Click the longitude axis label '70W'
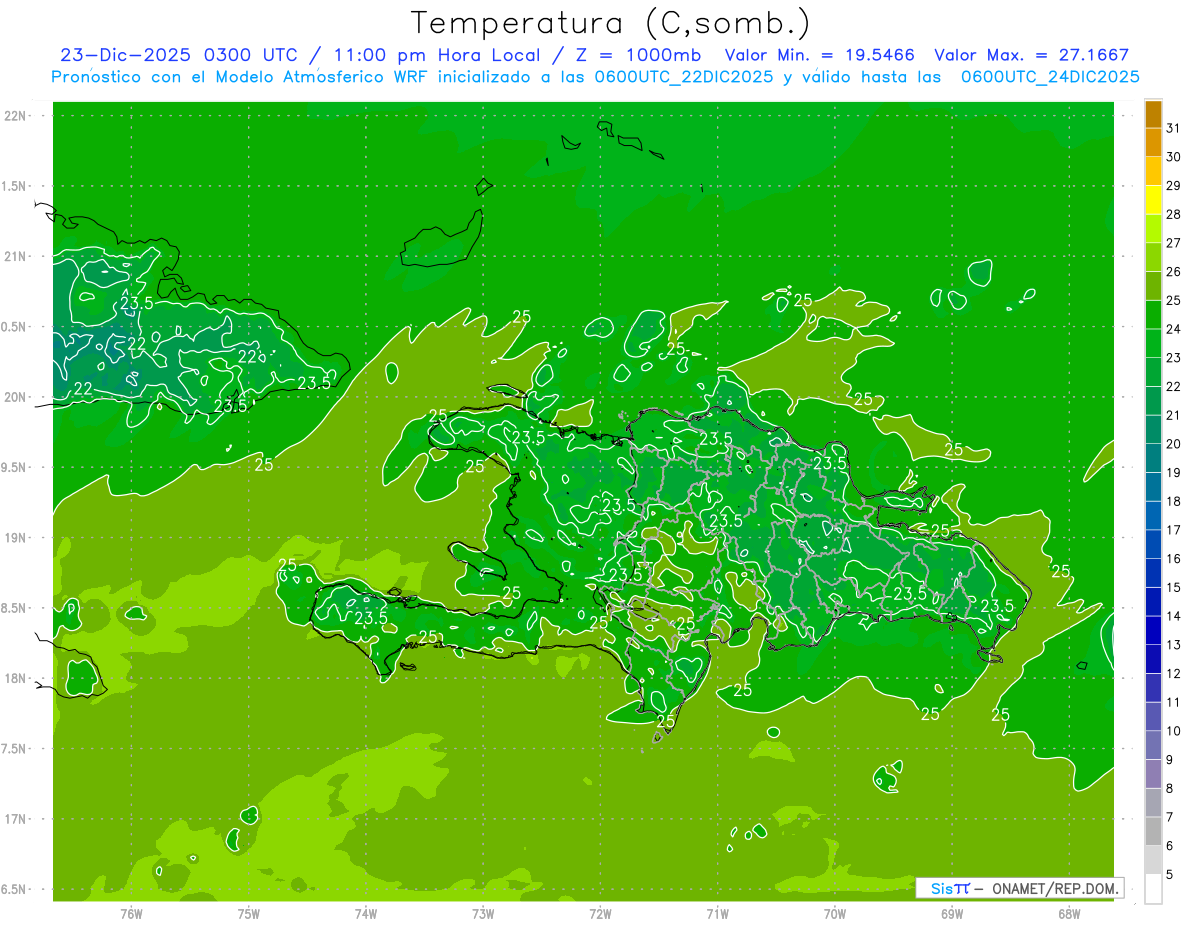This screenshot has height=927, width=1200. [x=835, y=914]
